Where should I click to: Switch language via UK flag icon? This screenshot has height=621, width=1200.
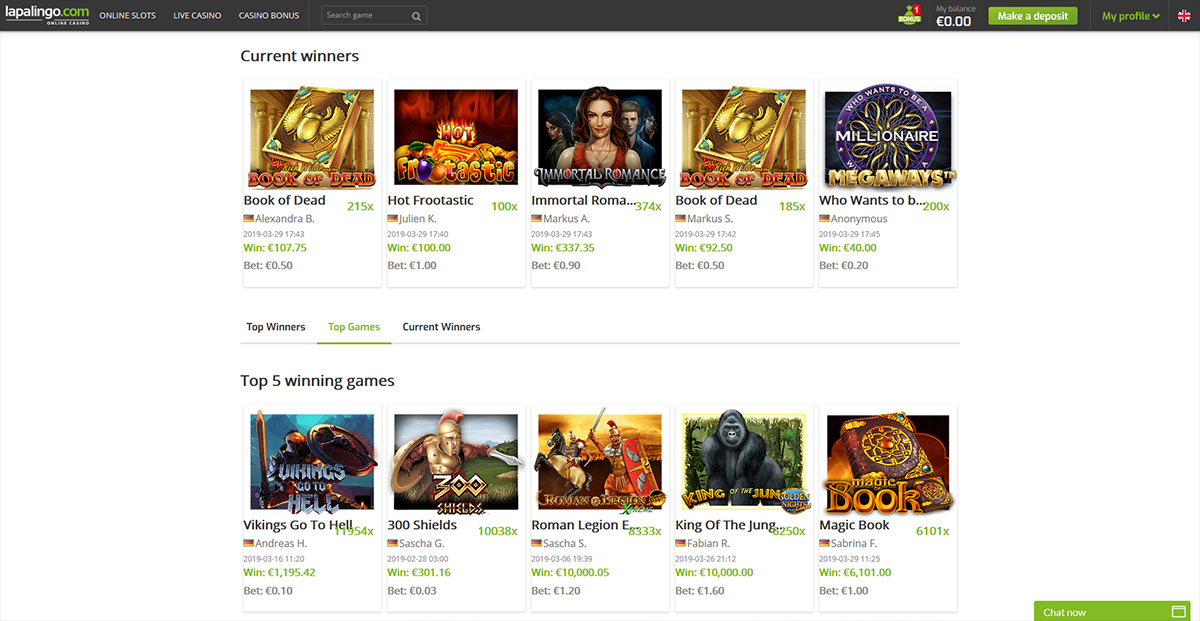[x=1184, y=16]
